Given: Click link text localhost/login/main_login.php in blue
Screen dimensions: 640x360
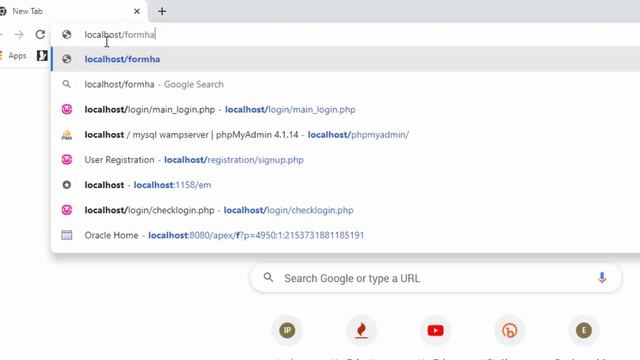Looking at the screenshot, I should [290, 109].
